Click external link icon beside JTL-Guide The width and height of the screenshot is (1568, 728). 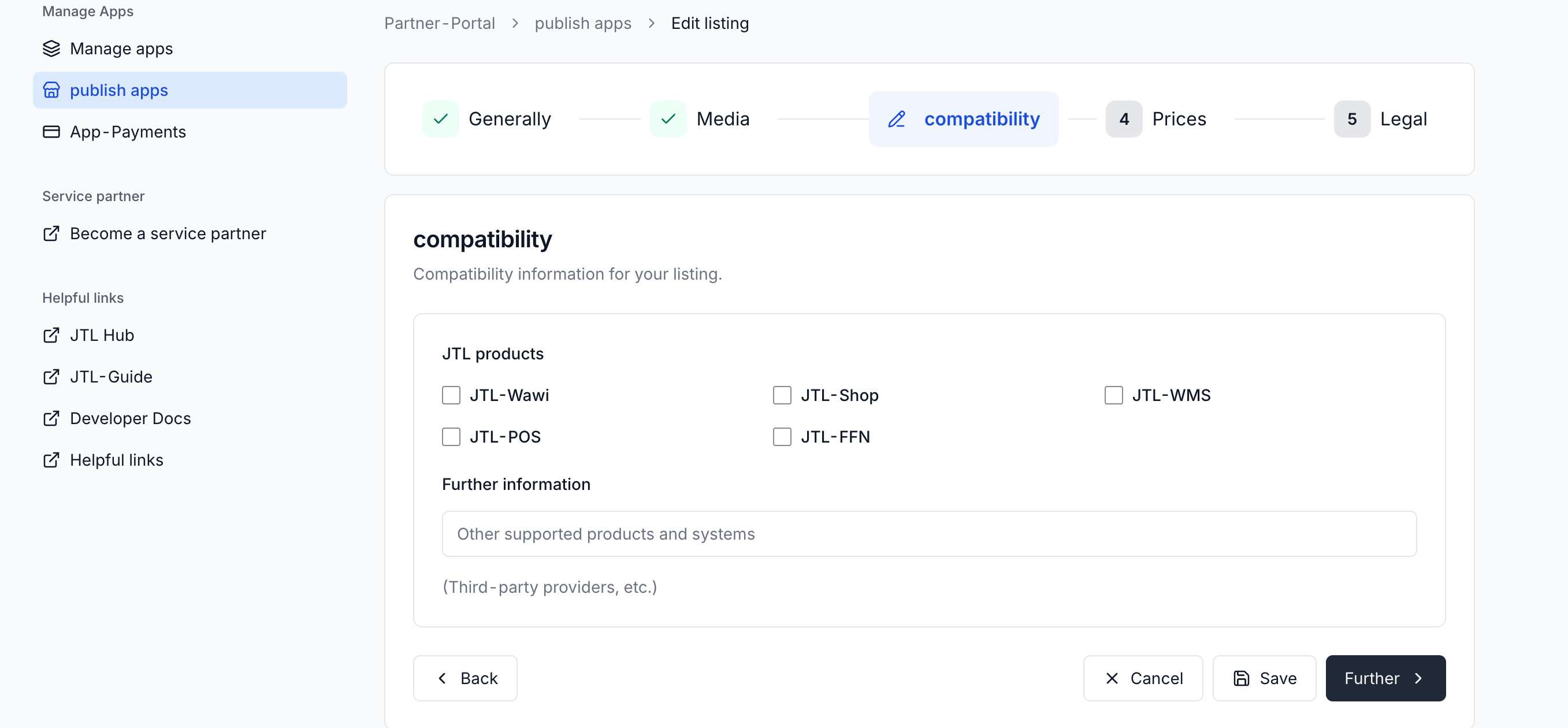(51, 377)
